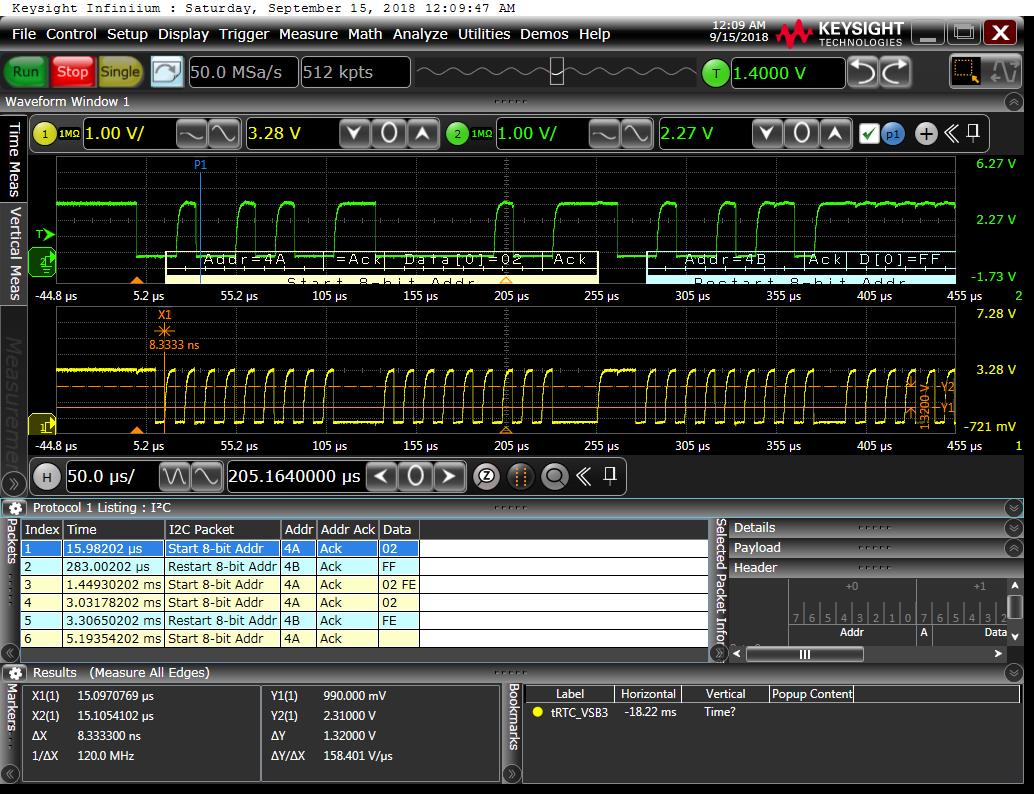Click the Auto Scale icon beside Single

(167, 72)
